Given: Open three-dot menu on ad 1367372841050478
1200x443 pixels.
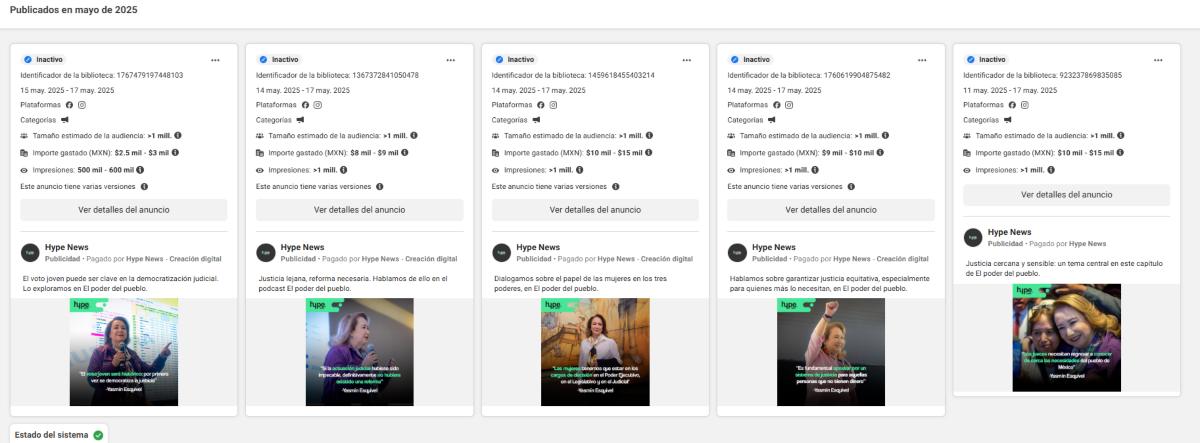Looking at the screenshot, I should [451, 60].
